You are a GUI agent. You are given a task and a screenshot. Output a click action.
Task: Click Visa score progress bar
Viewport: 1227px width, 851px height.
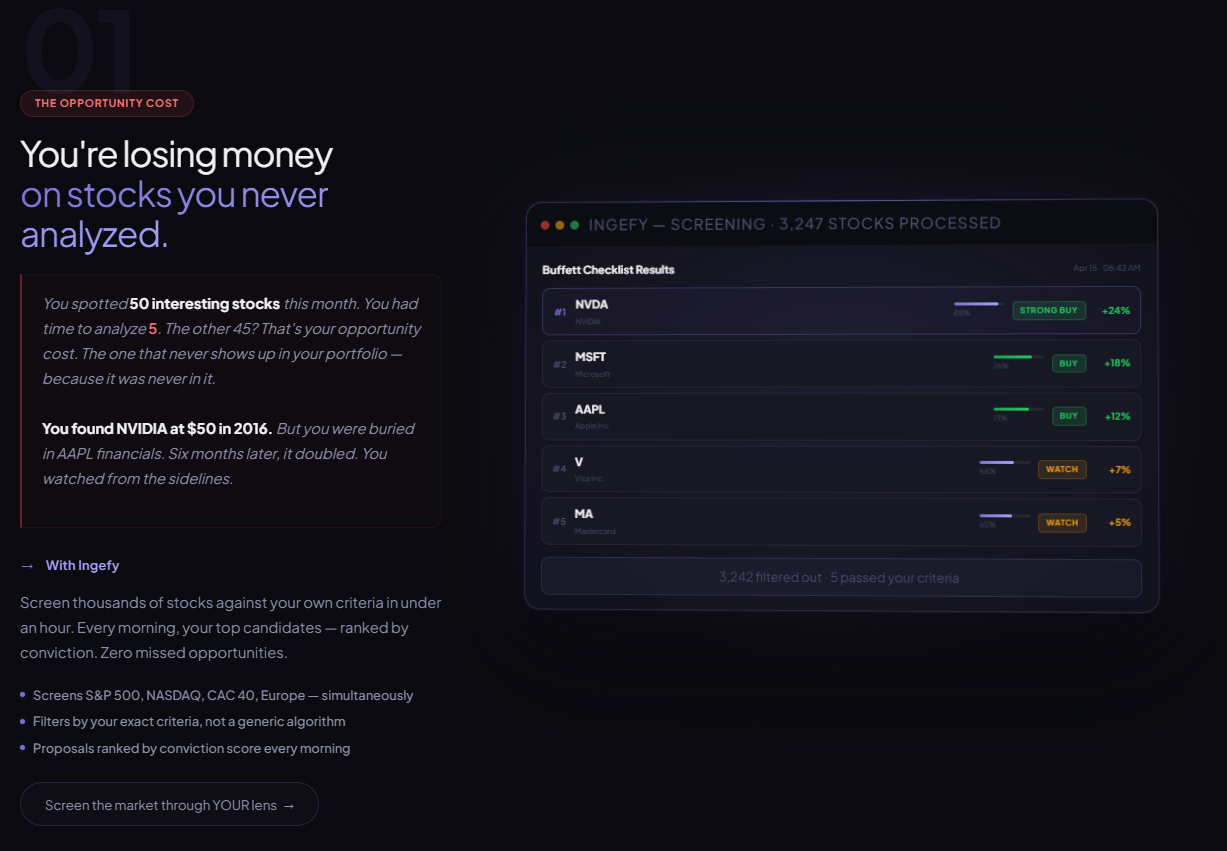point(1004,462)
